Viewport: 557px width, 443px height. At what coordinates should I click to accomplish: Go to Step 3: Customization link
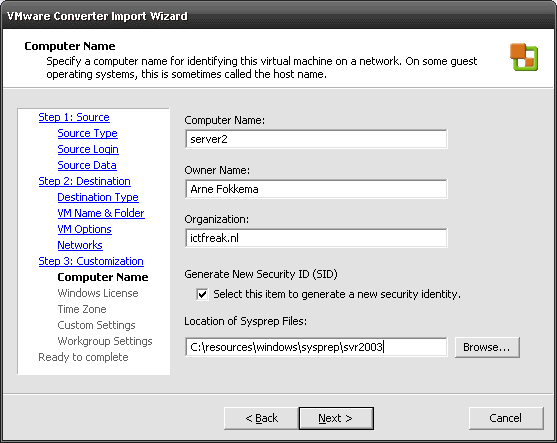(91, 261)
